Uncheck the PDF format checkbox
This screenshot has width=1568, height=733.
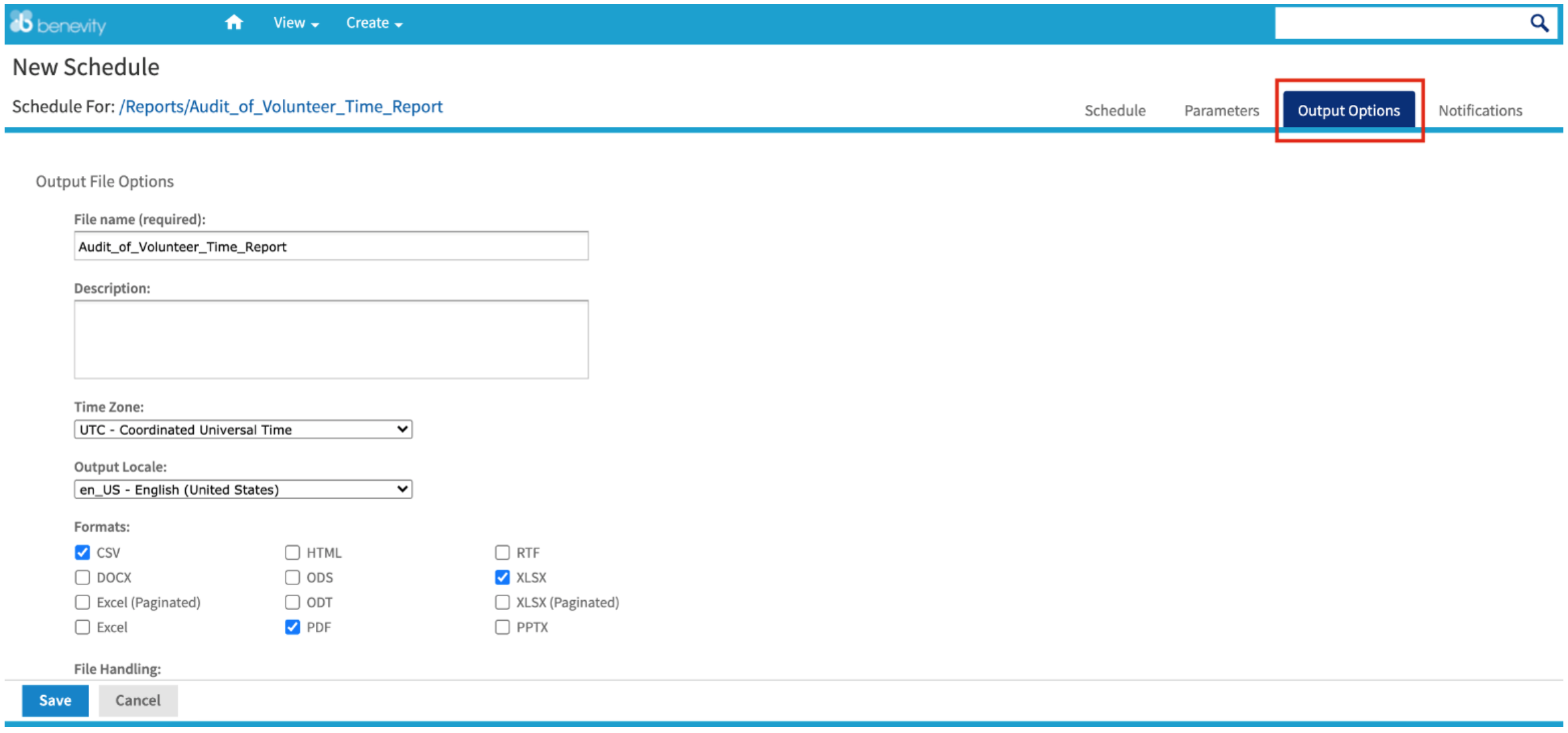tap(292, 627)
